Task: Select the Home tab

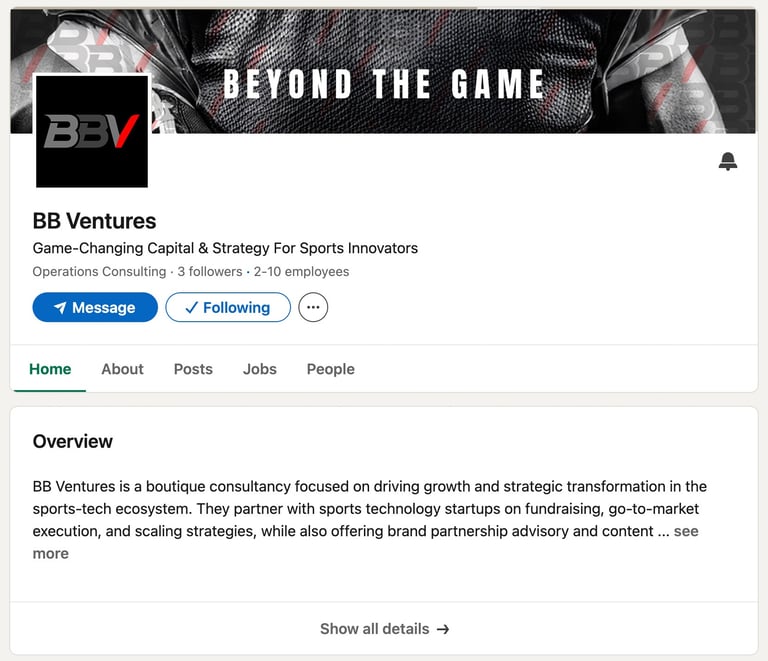Action: pyautogui.click(x=50, y=369)
